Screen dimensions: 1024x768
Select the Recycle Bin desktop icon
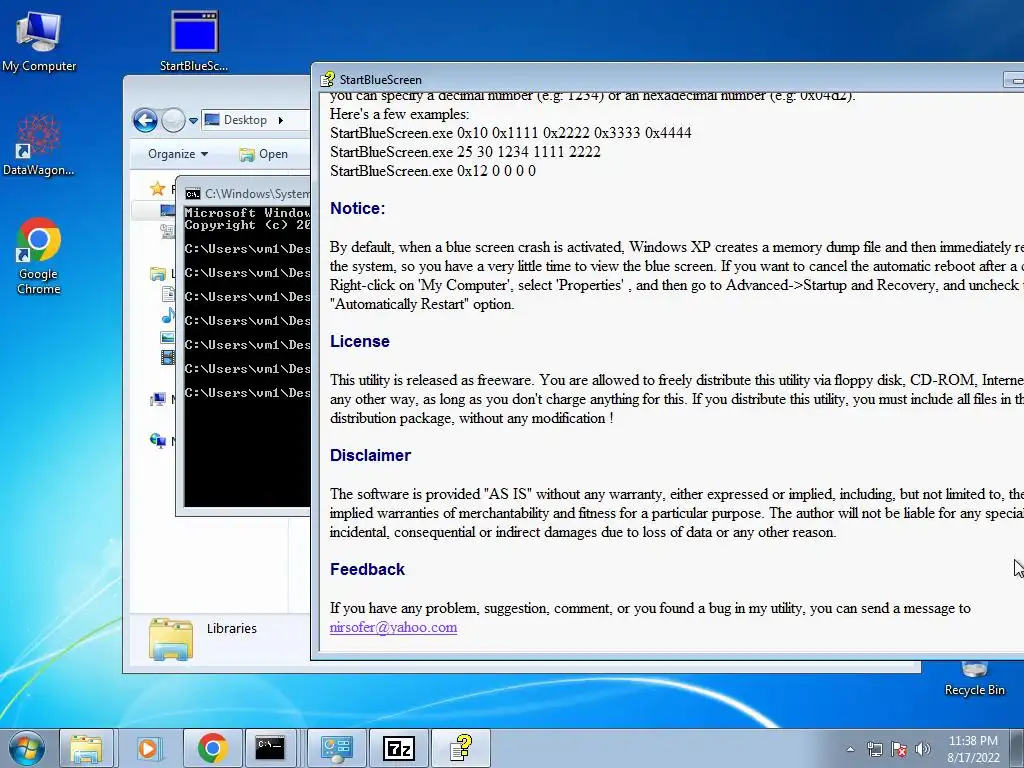point(974,679)
